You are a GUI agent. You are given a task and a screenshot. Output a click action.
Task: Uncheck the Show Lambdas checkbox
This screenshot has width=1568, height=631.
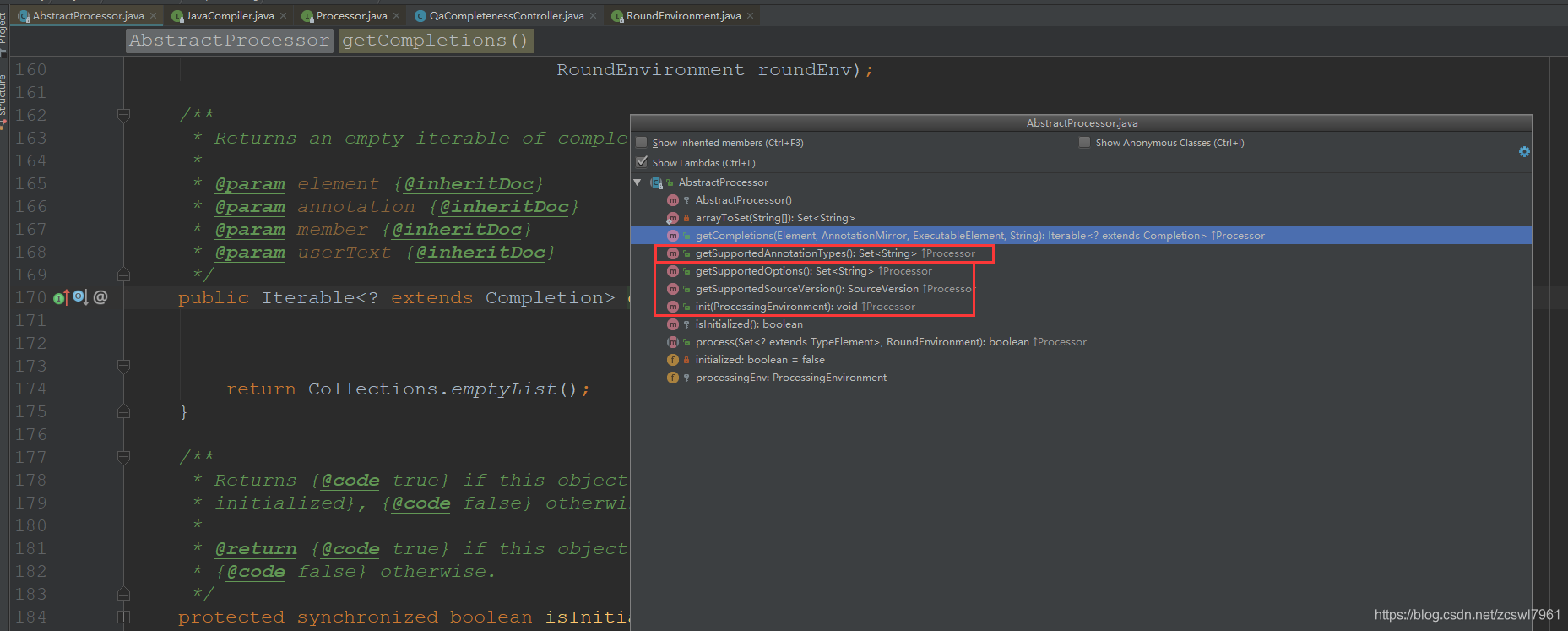(x=642, y=162)
